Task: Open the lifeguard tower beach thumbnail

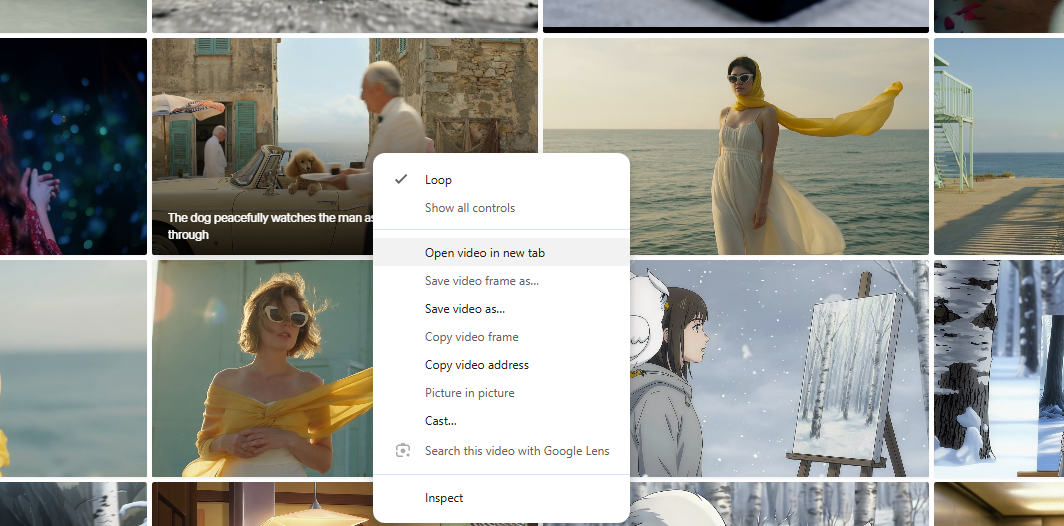Action: tap(999, 146)
